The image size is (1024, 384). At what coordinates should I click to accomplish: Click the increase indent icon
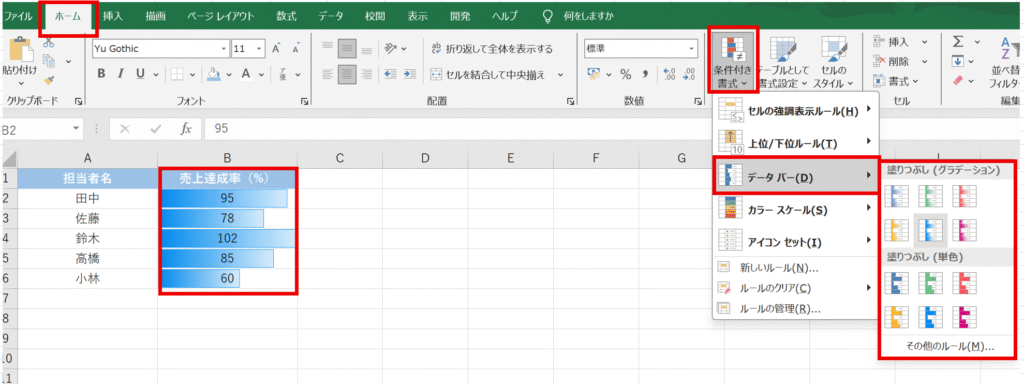[x=410, y=74]
